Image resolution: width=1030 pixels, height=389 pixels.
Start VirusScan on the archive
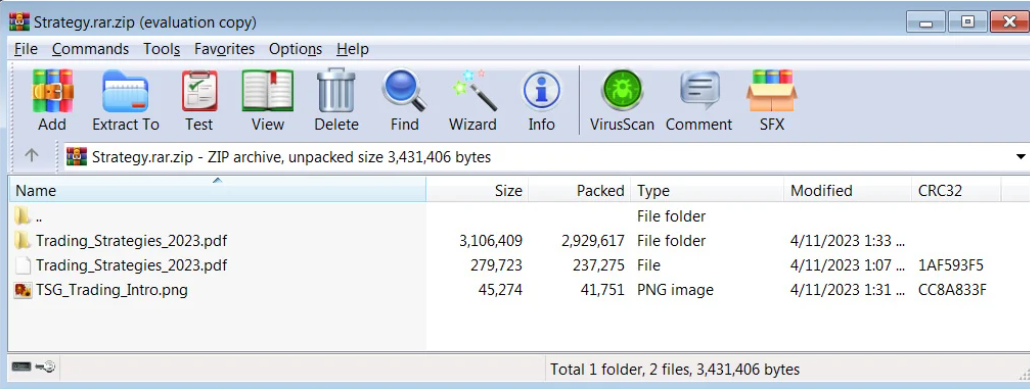621,101
